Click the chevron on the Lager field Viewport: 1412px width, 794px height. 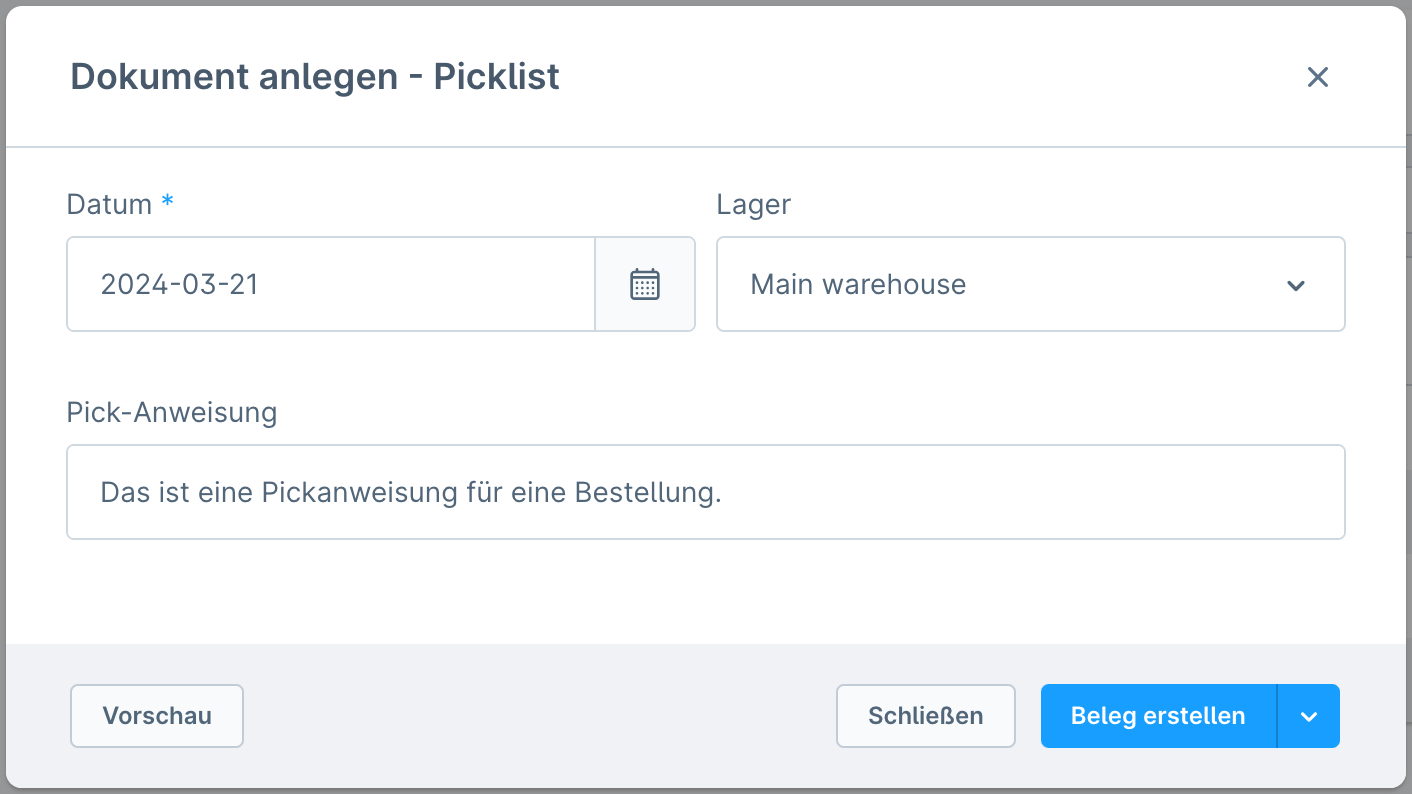(x=1296, y=285)
